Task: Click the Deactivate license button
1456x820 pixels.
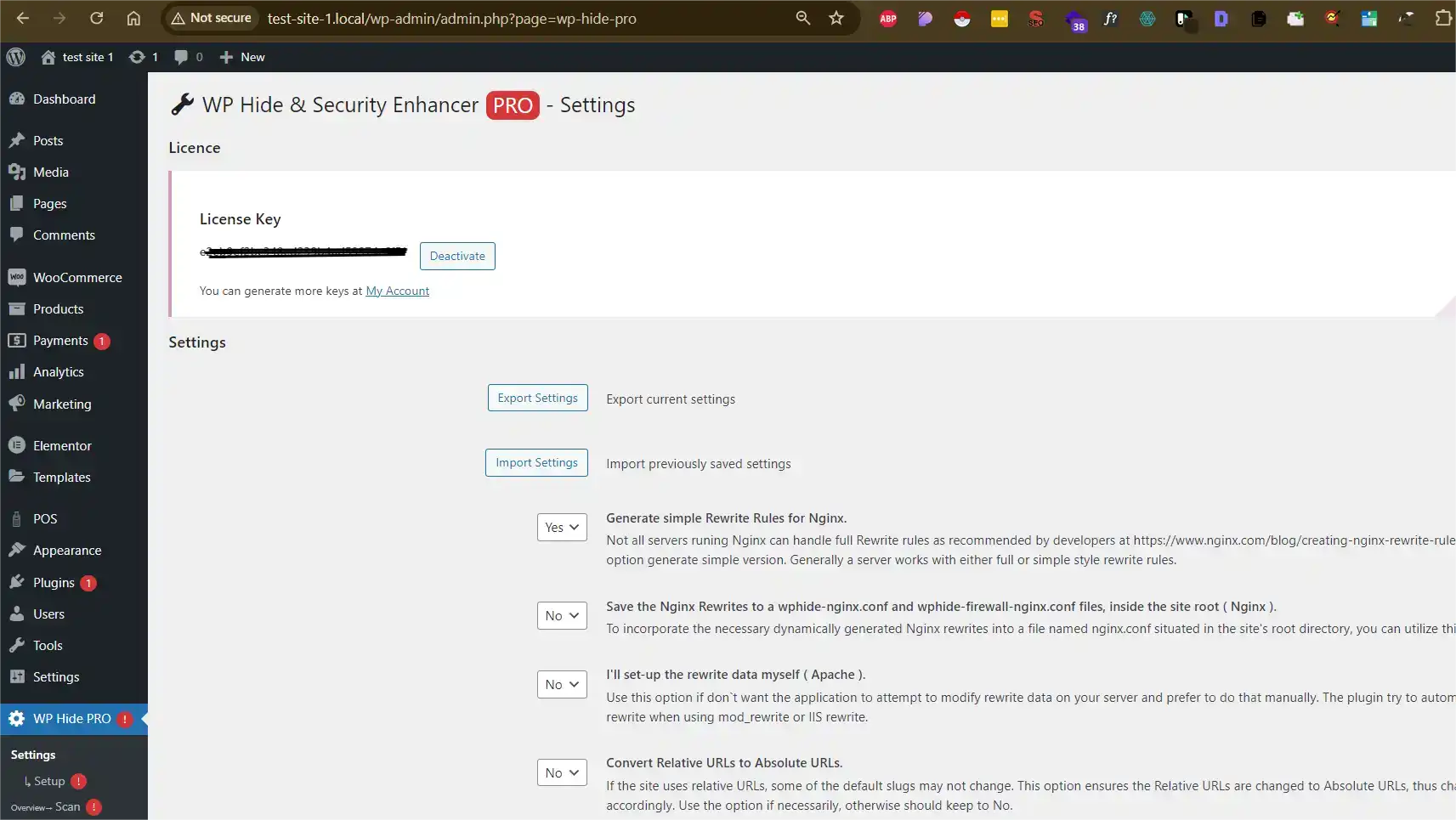Action: pos(457,256)
